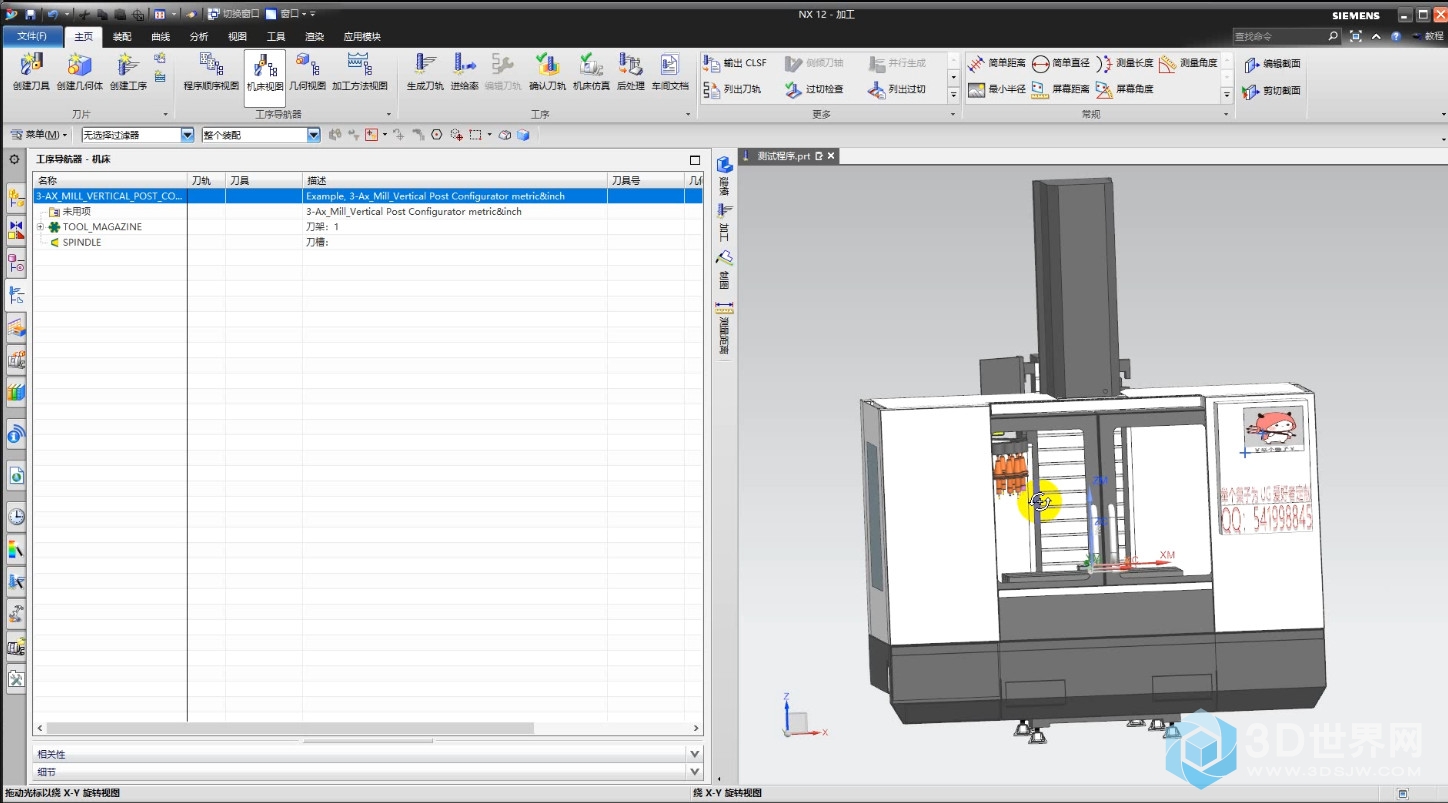Click the 后处理 post process icon
This screenshot has height=803, width=1448.
(x=630, y=73)
